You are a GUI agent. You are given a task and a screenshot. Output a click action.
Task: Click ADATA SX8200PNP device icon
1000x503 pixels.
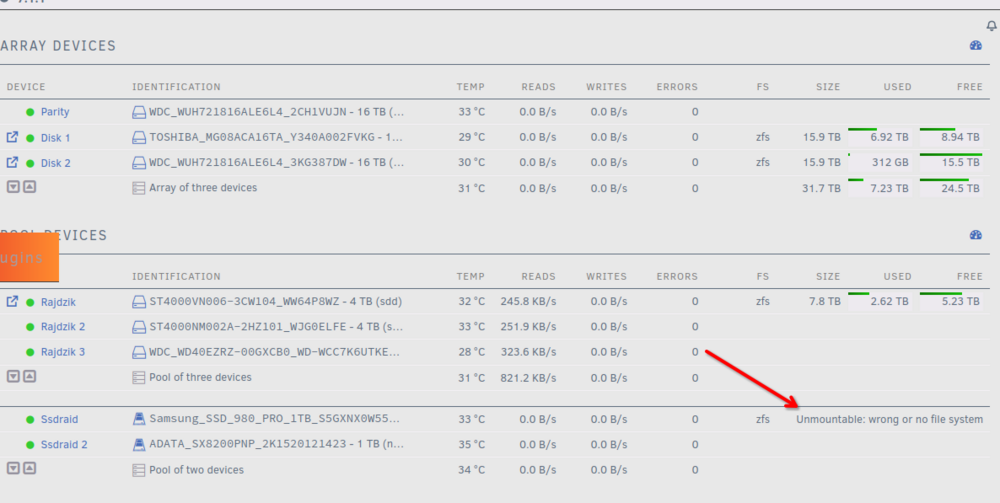click(139, 444)
